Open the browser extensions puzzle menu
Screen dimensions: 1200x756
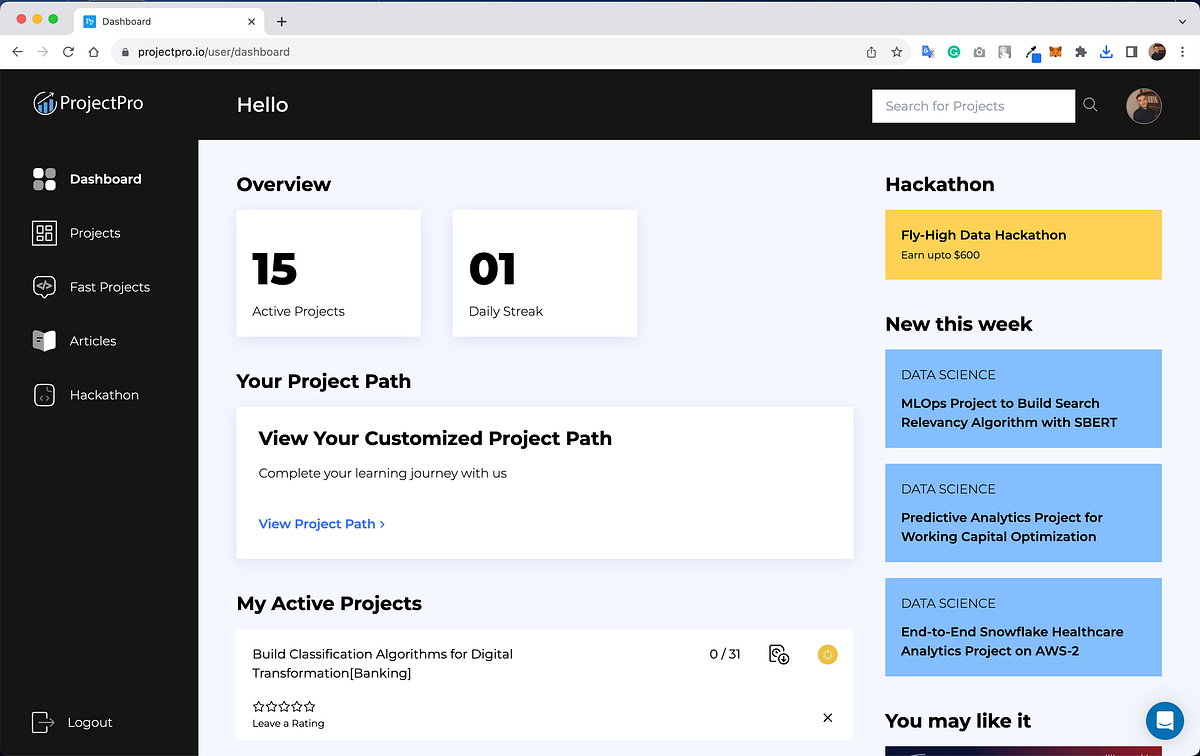[x=1081, y=51]
